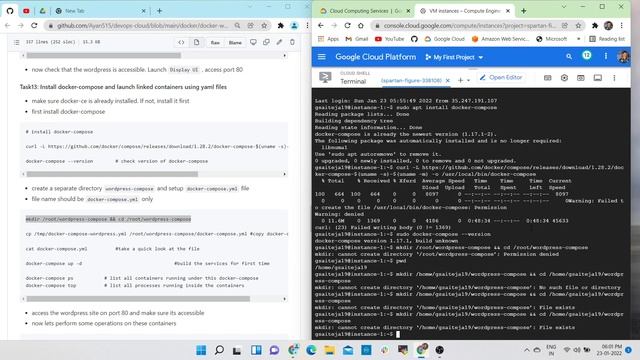
Task: Open the pinned GitHub tab in left browser
Action: (10, 11)
